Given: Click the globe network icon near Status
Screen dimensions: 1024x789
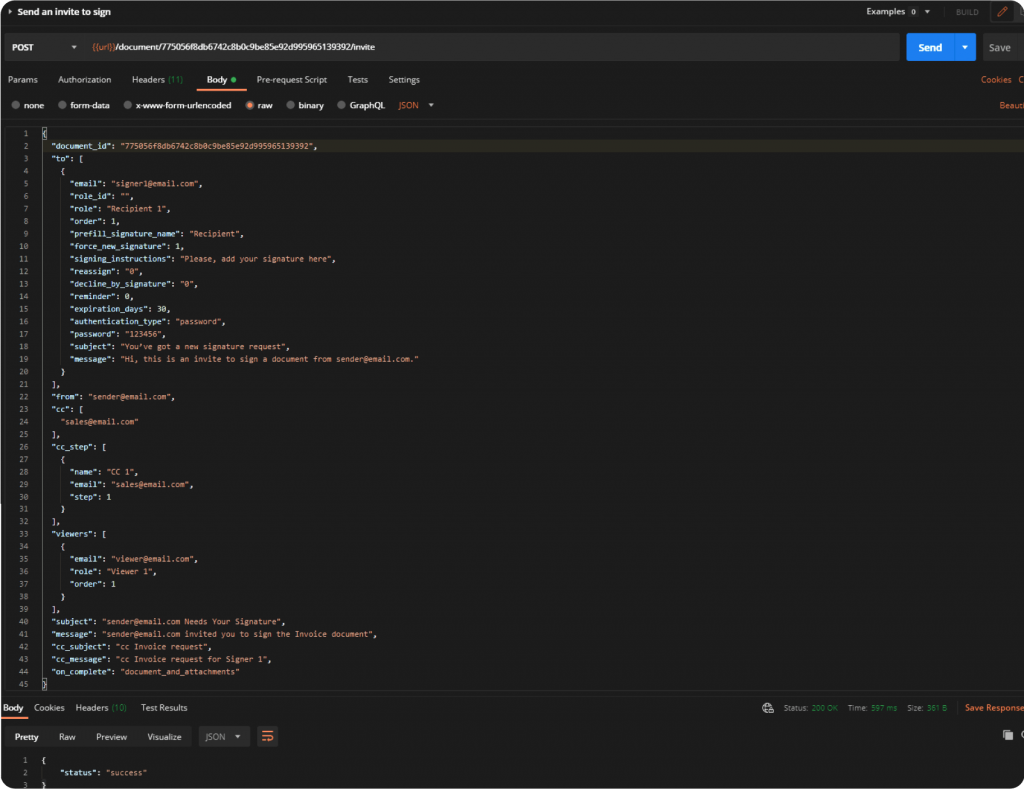Looking at the screenshot, I should (767, 708).
